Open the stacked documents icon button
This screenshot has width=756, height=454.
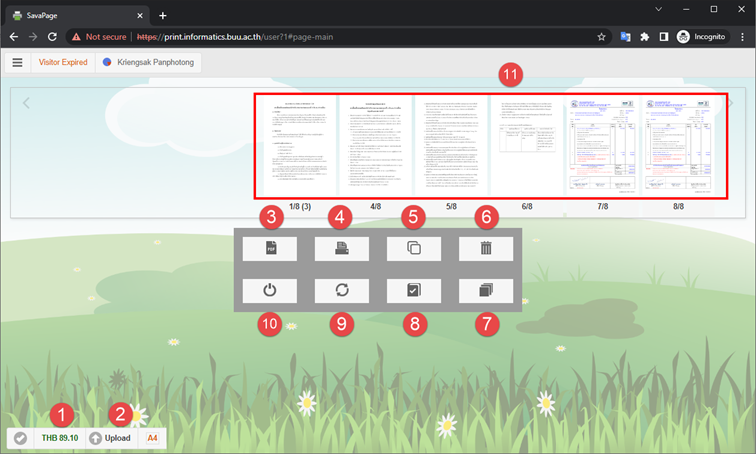tap(486, 291)
